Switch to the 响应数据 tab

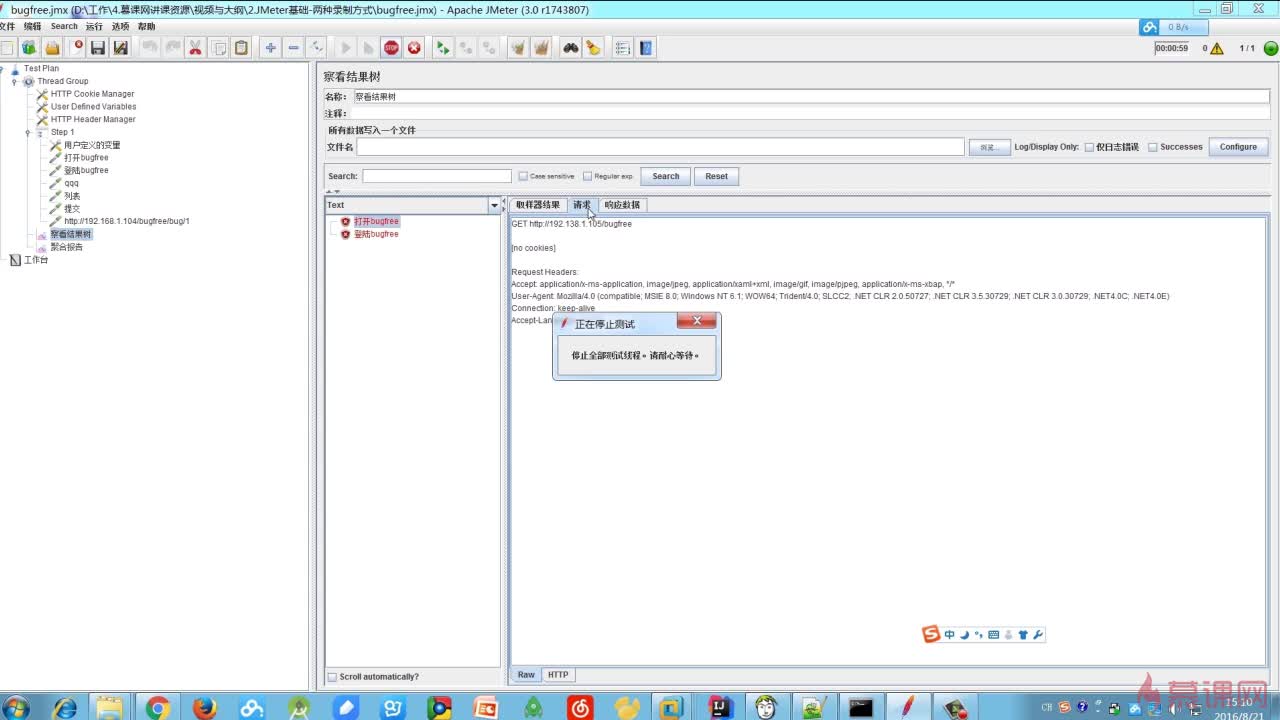(x=622, y=205)
